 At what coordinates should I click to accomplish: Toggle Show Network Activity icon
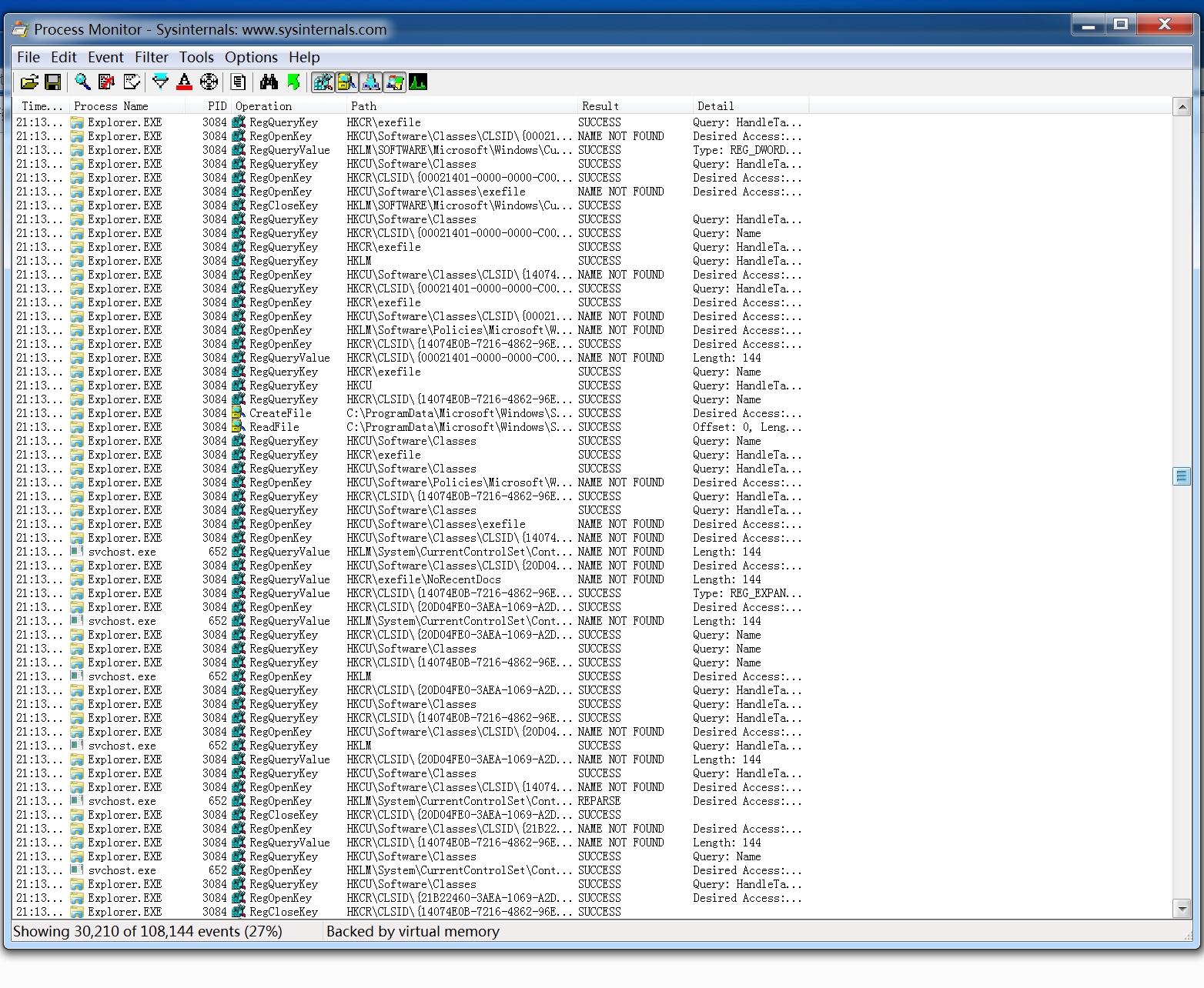(x=370, y=82)
